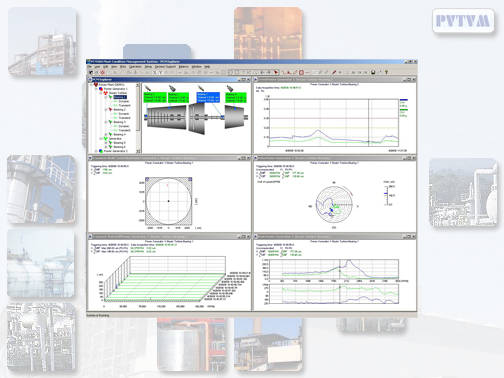Click the blue highlighted bearing channel box
The height and width of the screenshot is (378, 504).
208,98
